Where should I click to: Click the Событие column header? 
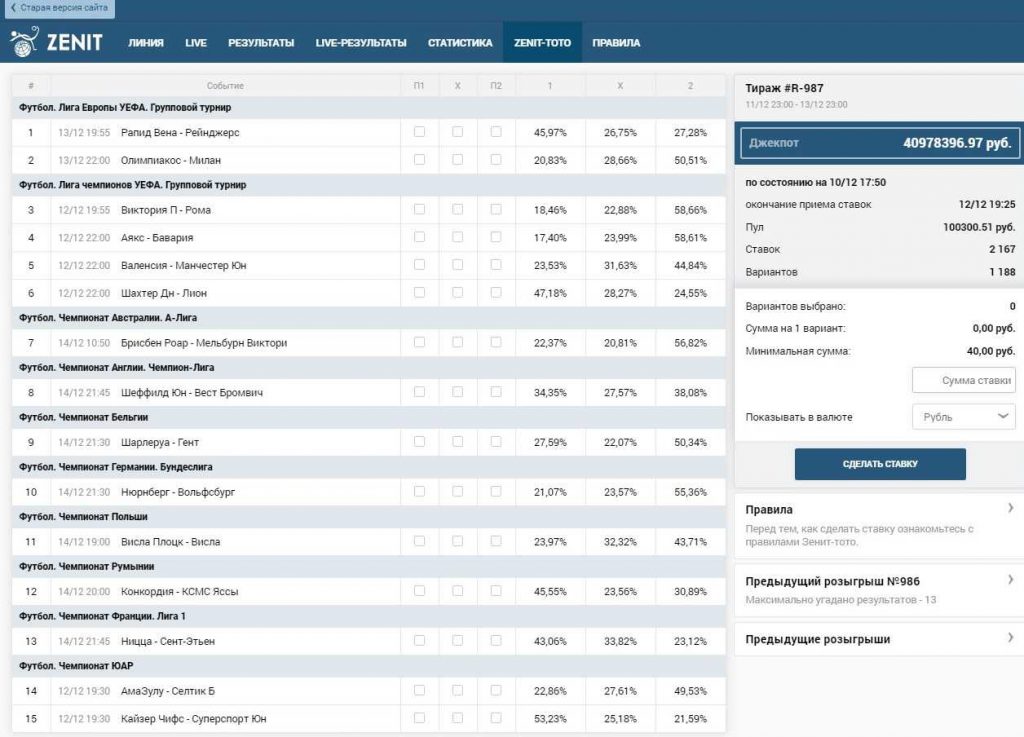225,86
